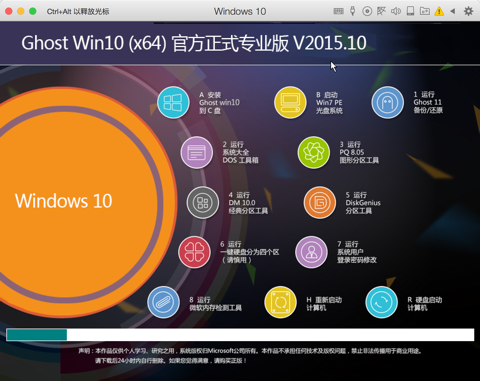Select option 1 run Ghost 11 backup/restore
Viewport: 480px width, 381px height.
click(428, 102)
